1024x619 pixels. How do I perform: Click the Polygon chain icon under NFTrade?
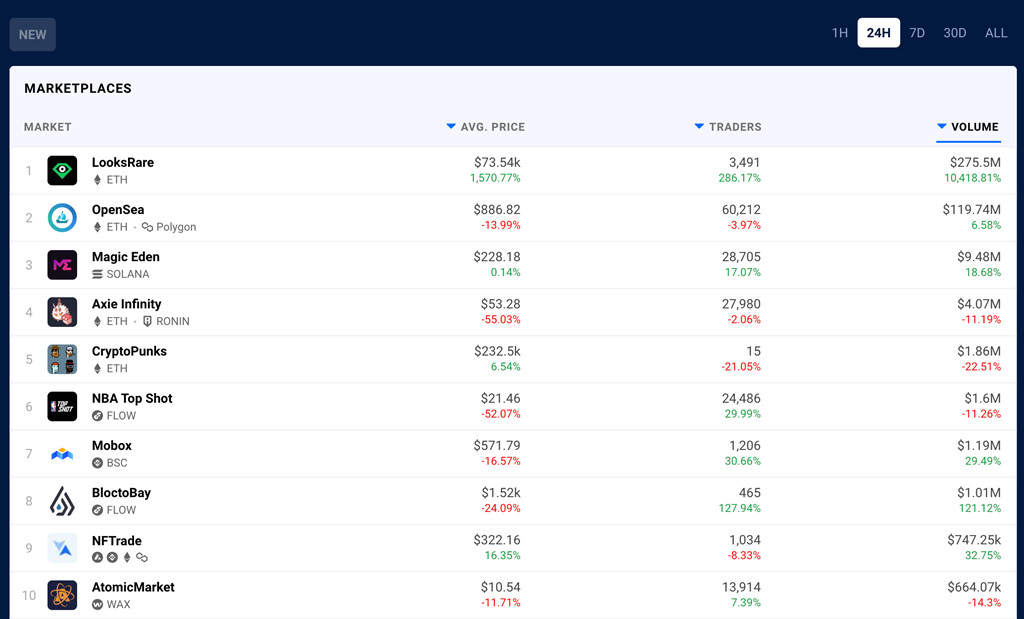(x=142, y=558)
